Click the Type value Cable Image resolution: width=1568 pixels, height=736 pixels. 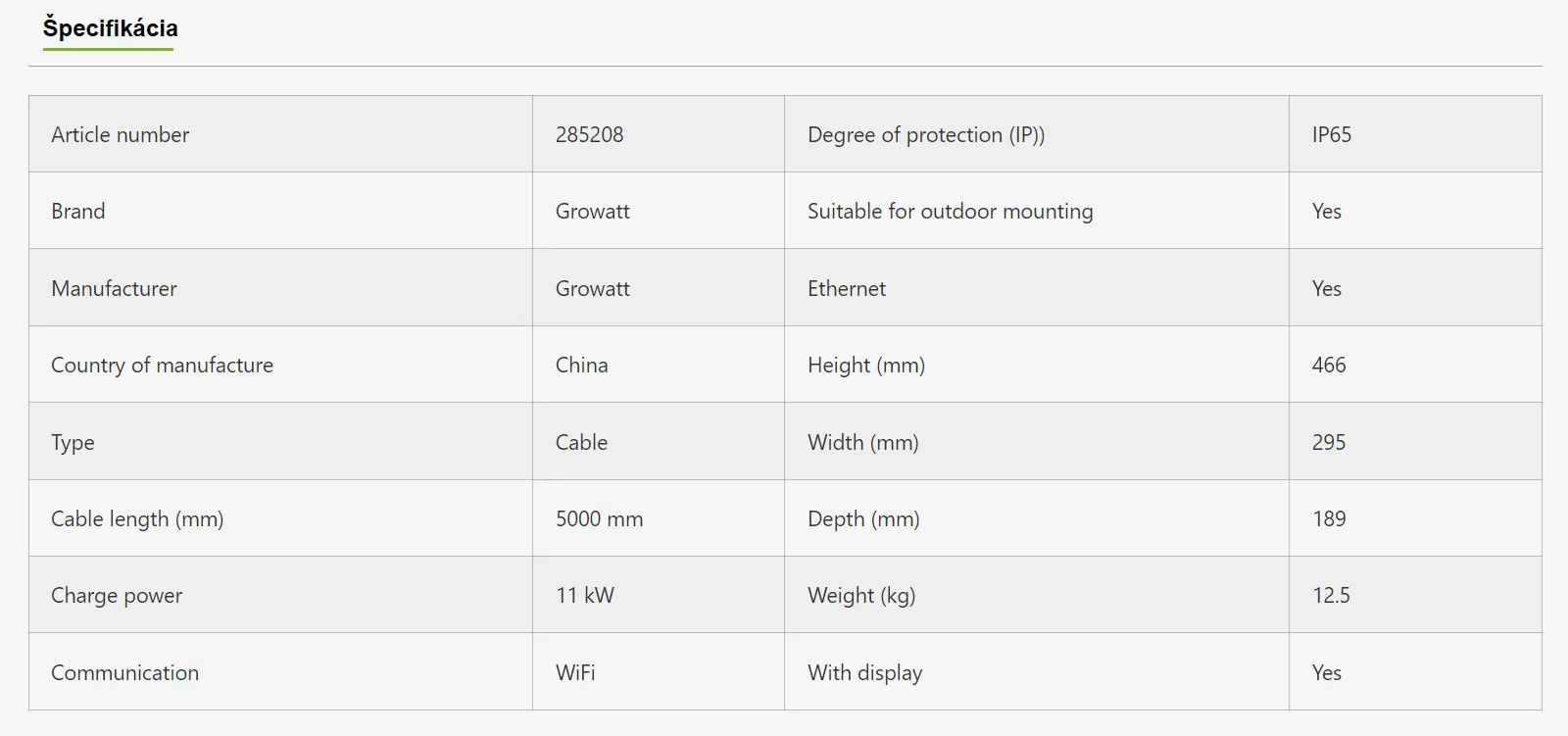[x=581, y=442]
